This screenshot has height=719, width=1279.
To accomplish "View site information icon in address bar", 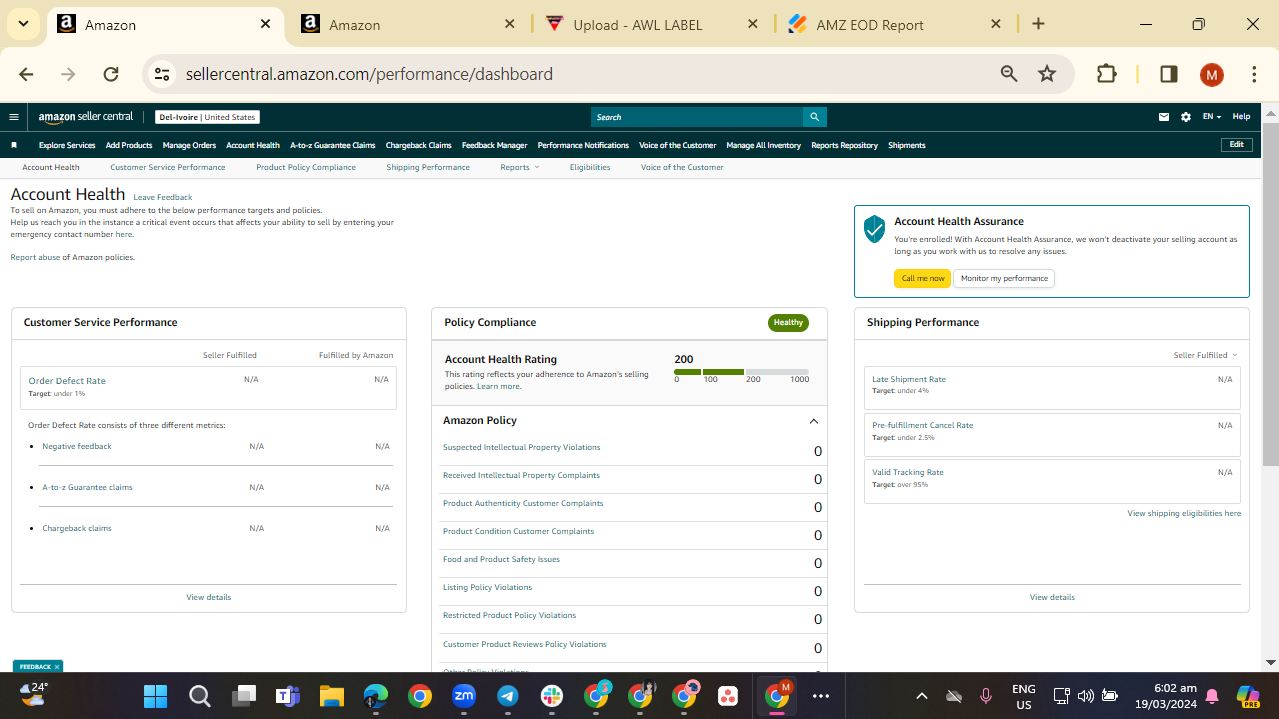I will point(162,74).
